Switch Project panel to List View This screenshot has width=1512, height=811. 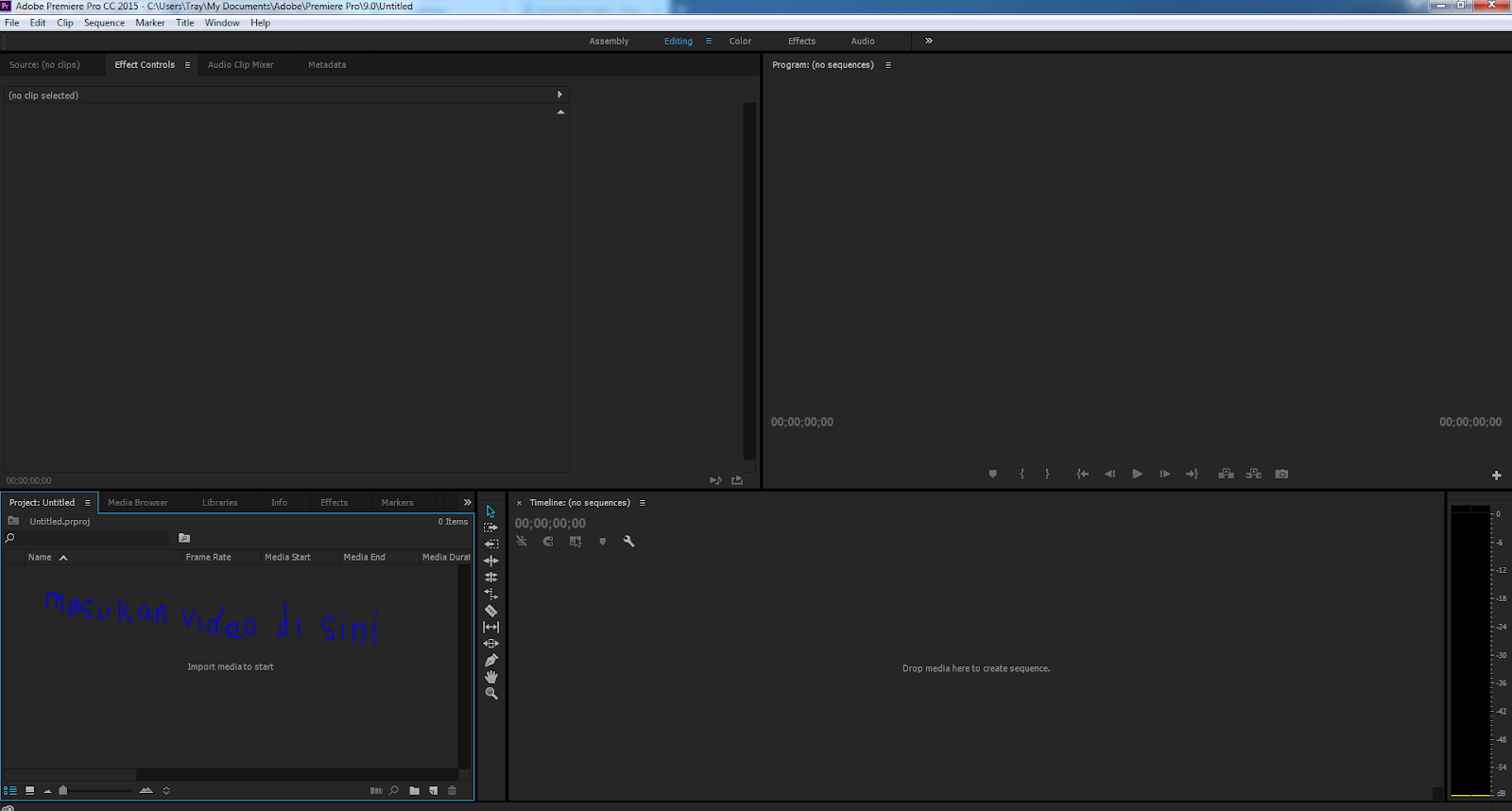(x=10, y=790)
